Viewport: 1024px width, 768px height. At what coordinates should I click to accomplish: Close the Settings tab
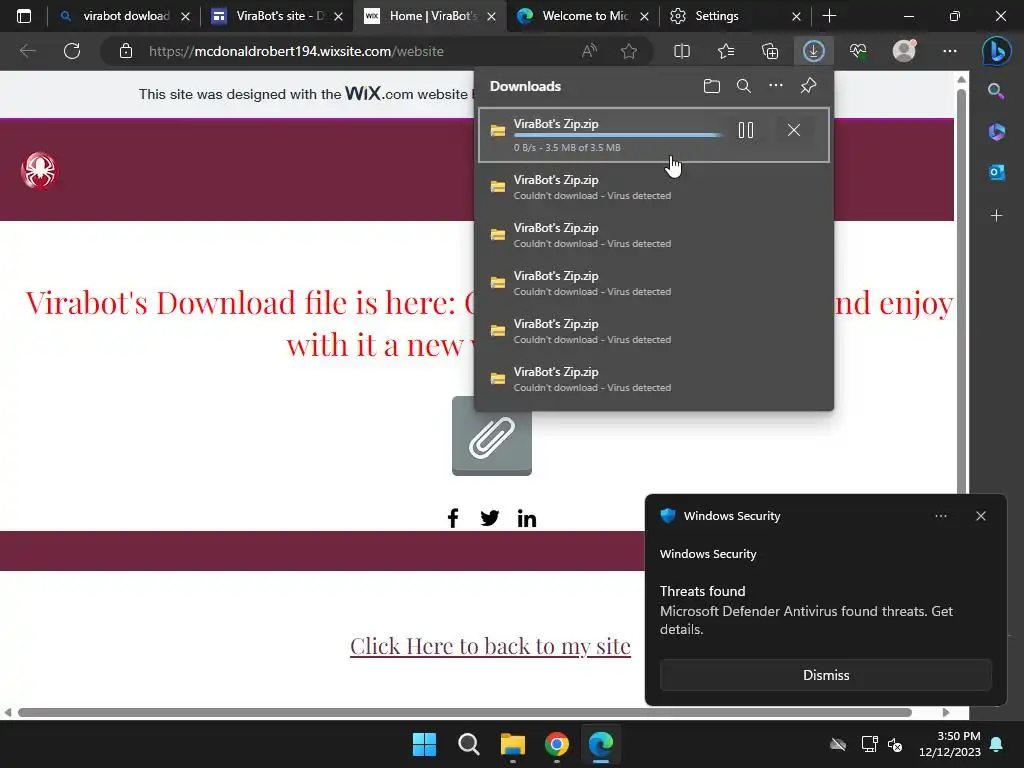pos(796,16)
